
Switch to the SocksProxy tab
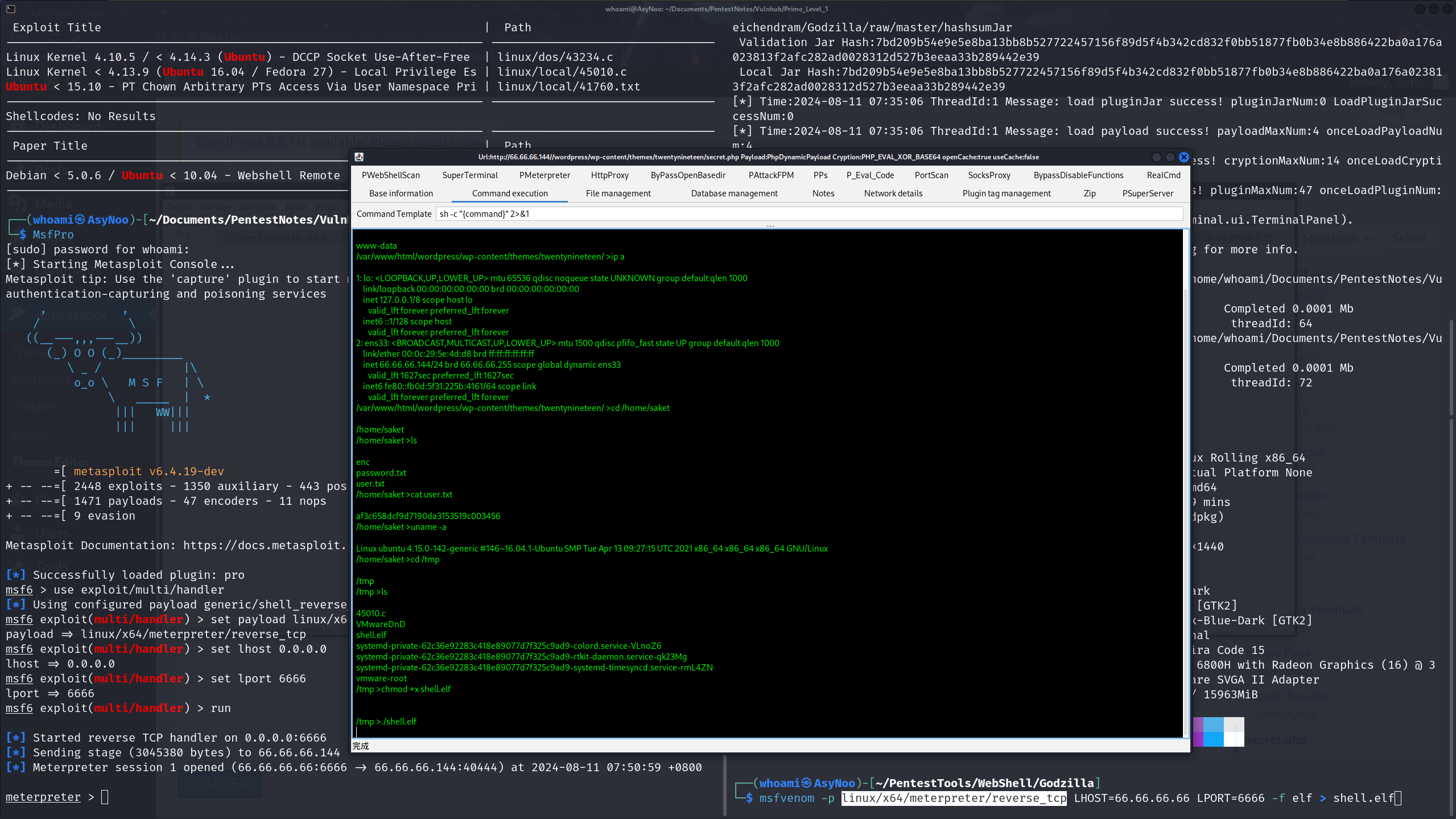pos(989,175)
